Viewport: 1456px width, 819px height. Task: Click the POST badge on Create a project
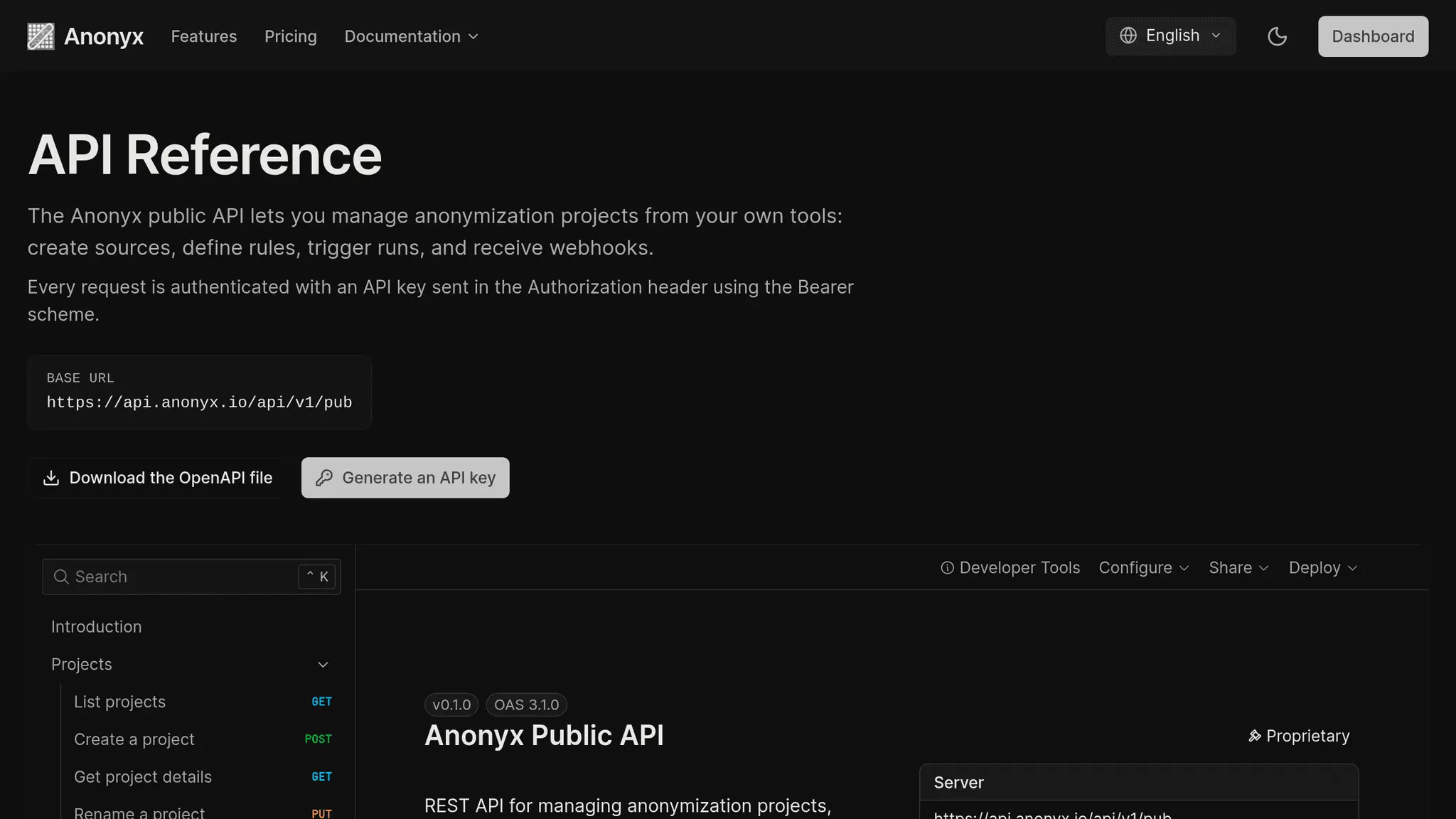pos(318,739)
